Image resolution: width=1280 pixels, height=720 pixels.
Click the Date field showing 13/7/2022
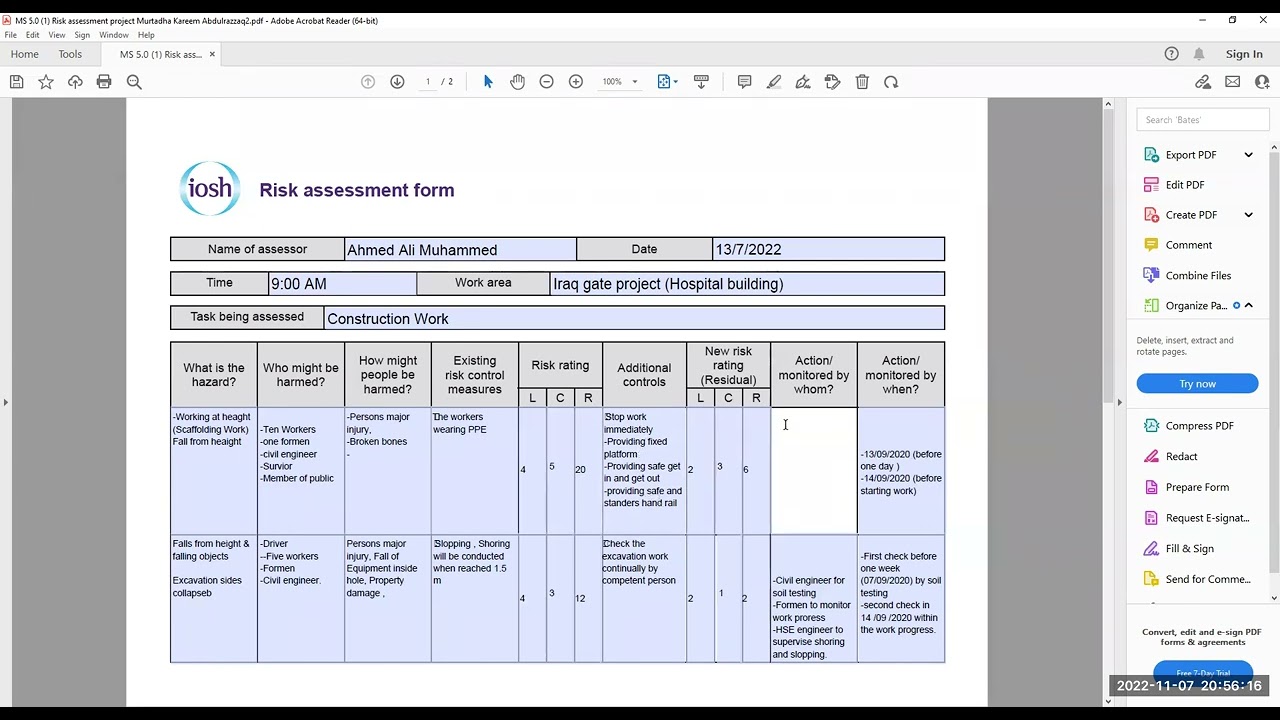(x=828, y=250)
